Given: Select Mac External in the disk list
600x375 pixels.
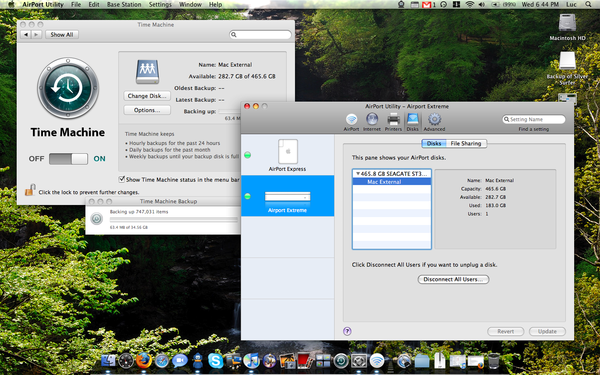Looking at the screenshot, I should pos(391,182).
